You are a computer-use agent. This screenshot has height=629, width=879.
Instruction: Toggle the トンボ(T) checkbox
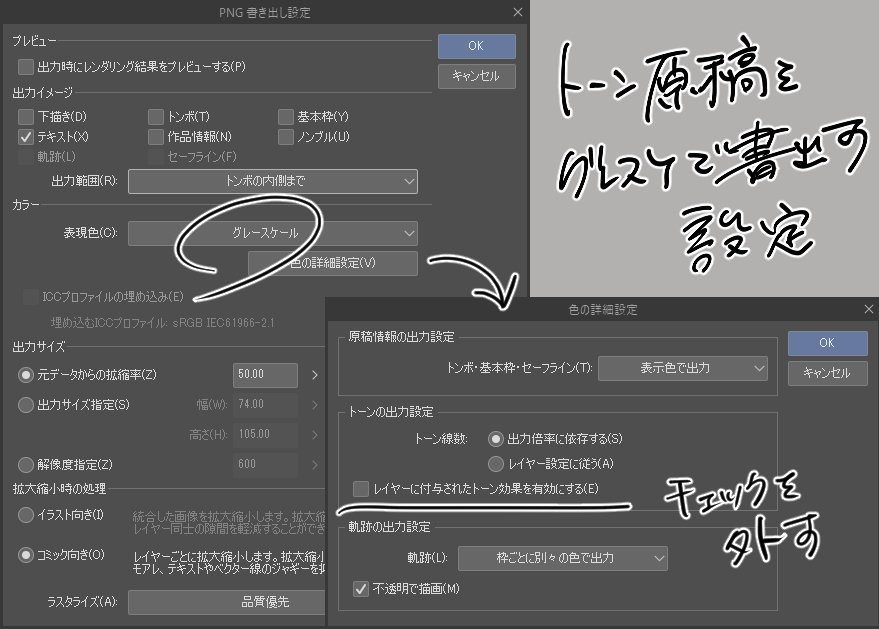point(156,117)
